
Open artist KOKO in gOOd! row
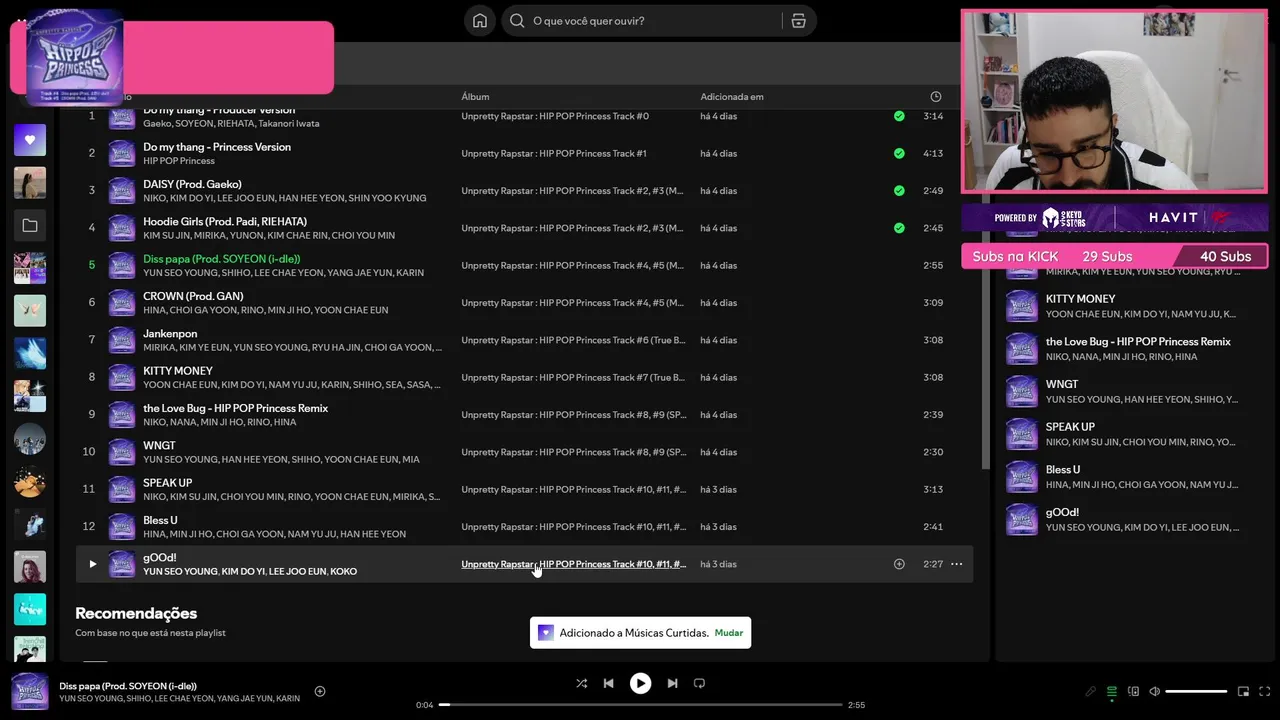tap(343, 572)
